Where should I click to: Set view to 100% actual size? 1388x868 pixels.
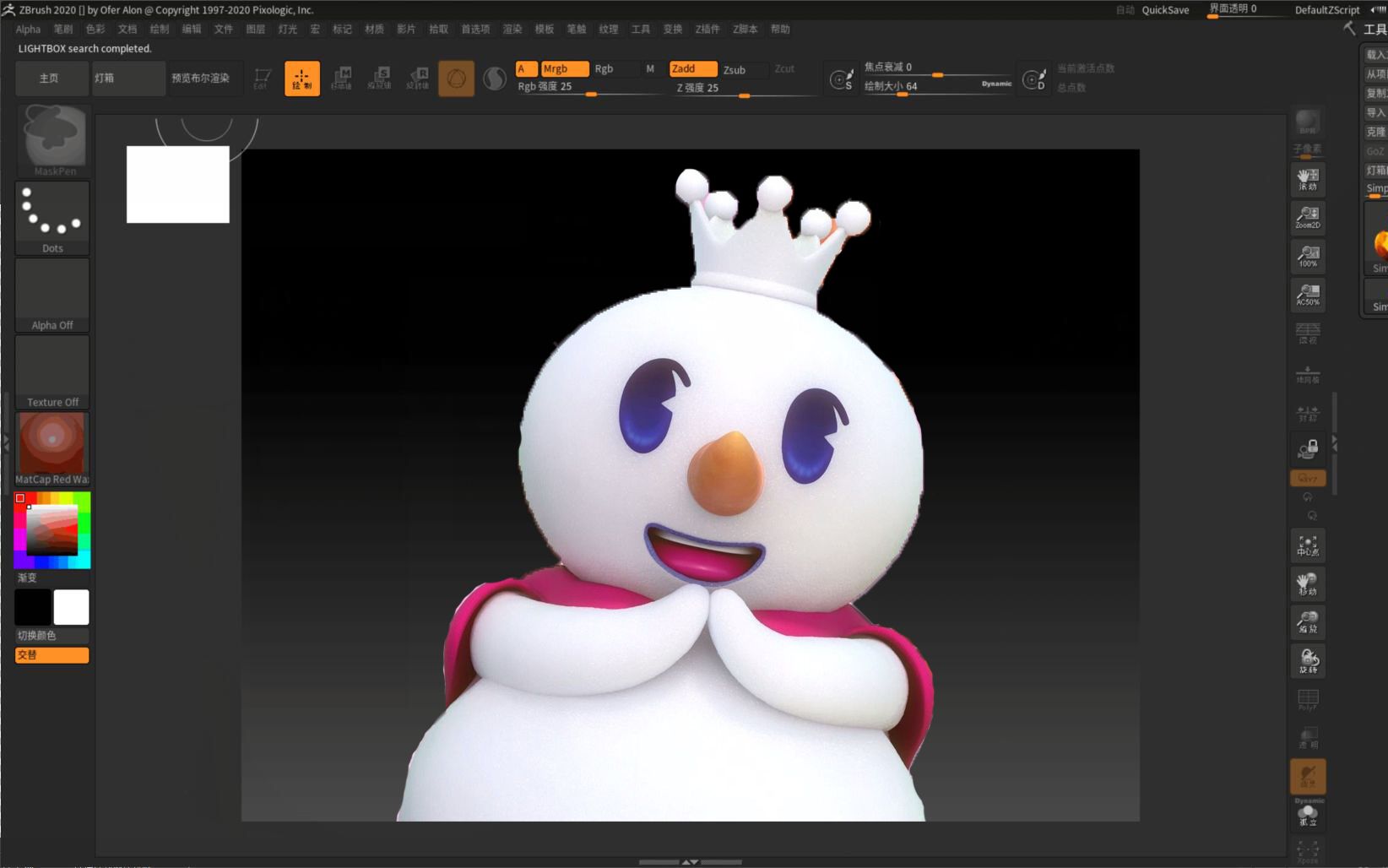(1308, 256)
